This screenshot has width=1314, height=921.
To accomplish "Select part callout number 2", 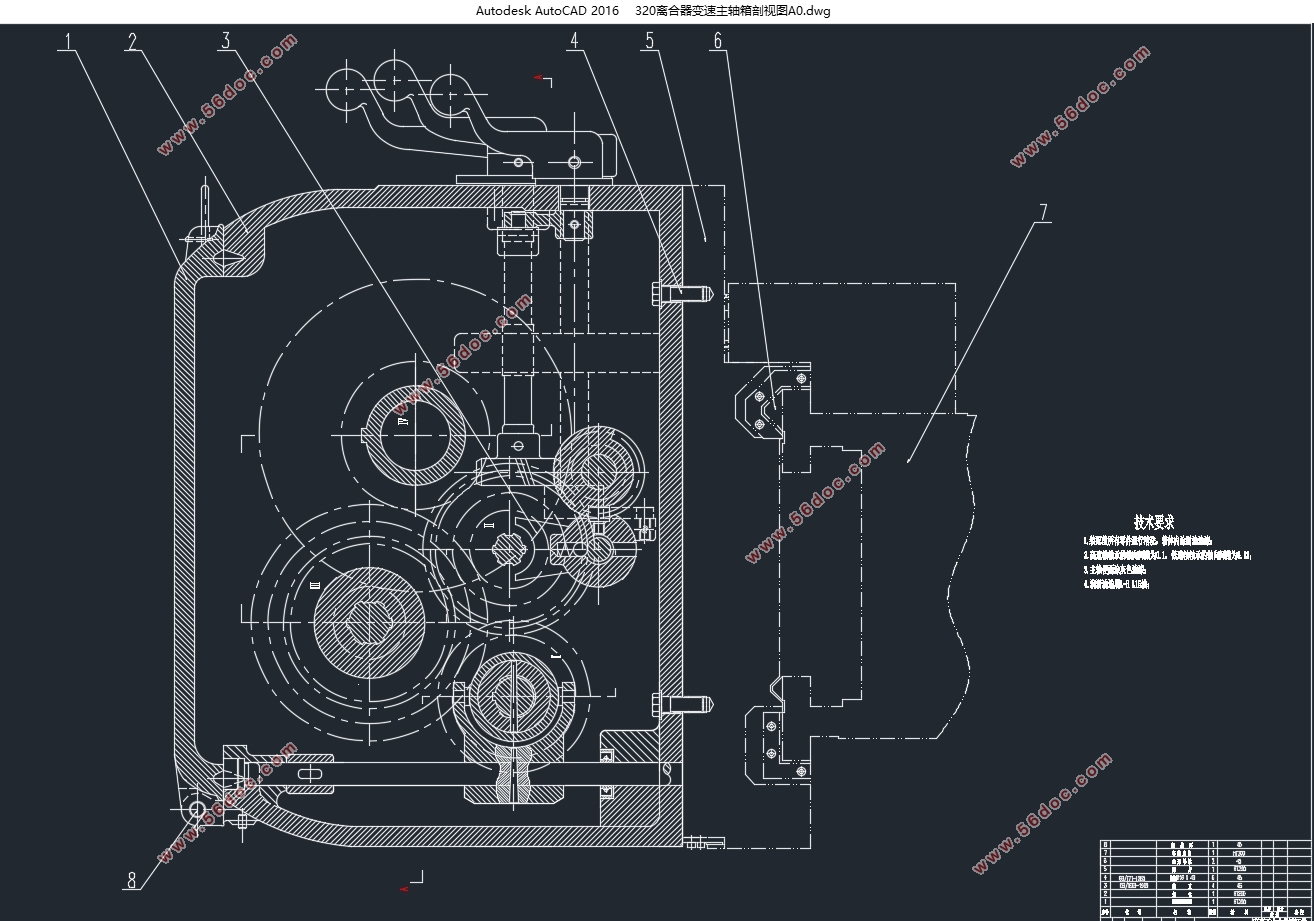I will [x=132, y=41].
